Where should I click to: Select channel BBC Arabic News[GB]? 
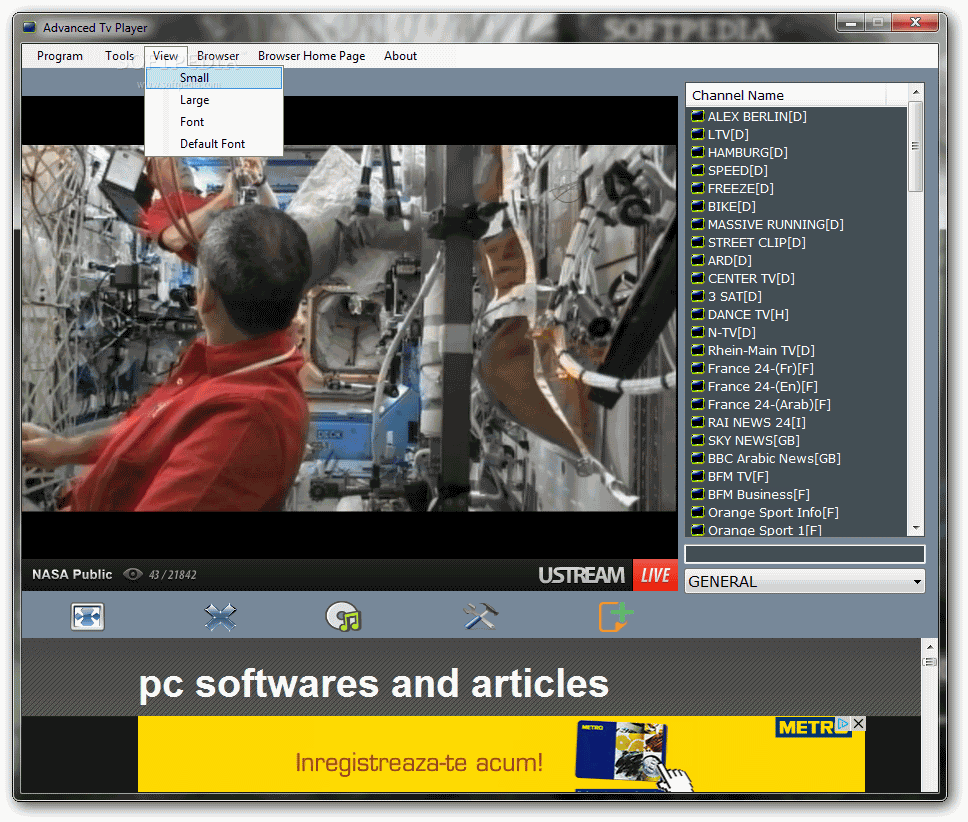click(774, 458)
